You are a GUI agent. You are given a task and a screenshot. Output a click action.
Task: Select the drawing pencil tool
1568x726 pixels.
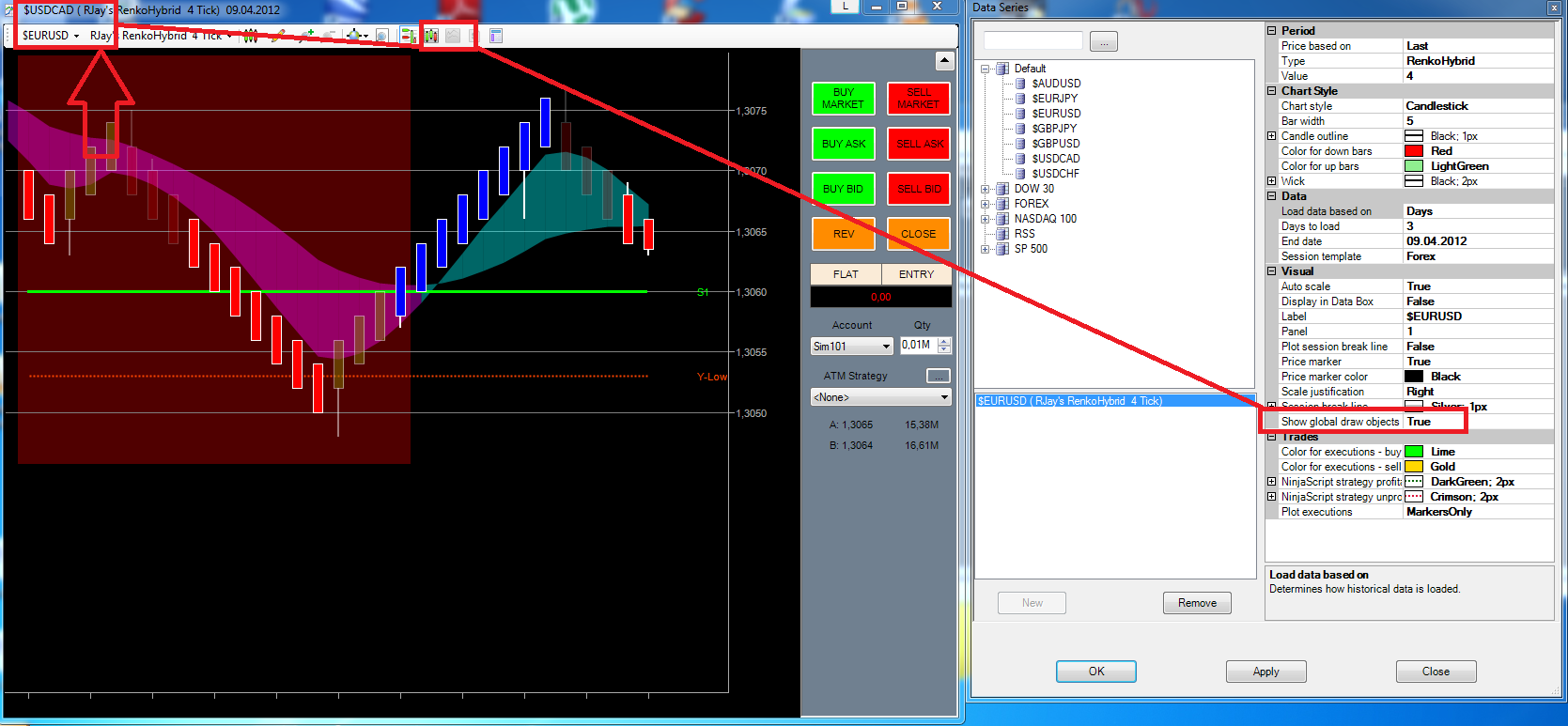278,36
